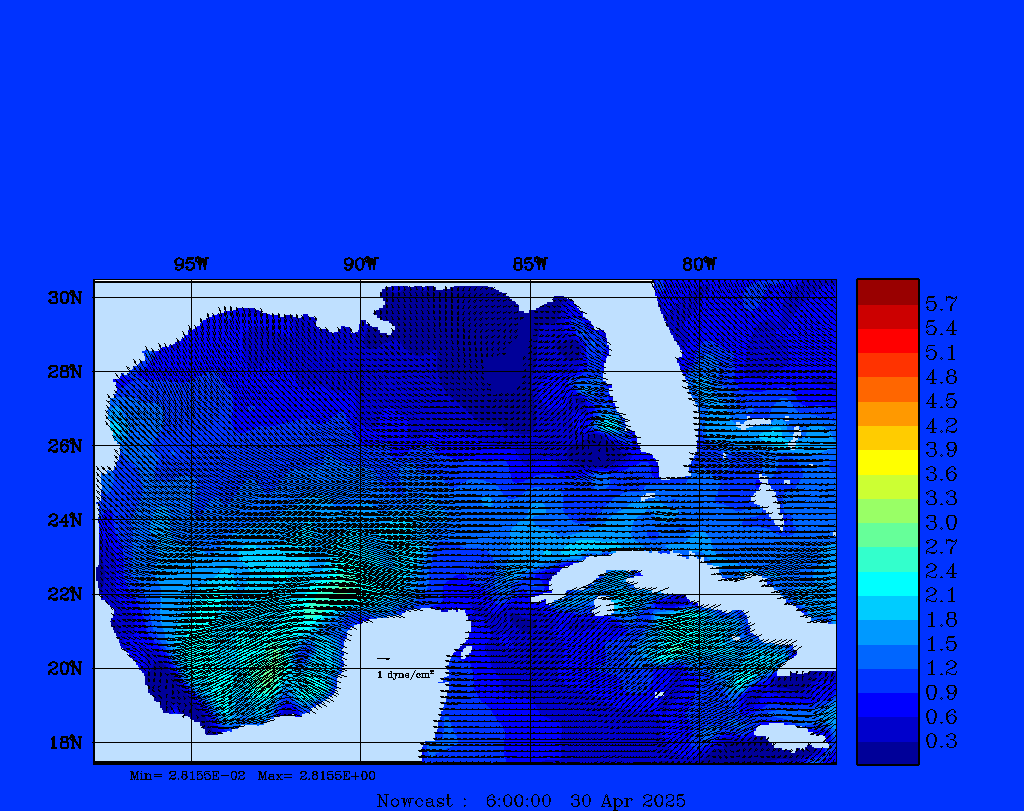Click the 18N latitude label
Screen dimensions: 1024x811
coord(63,742)
